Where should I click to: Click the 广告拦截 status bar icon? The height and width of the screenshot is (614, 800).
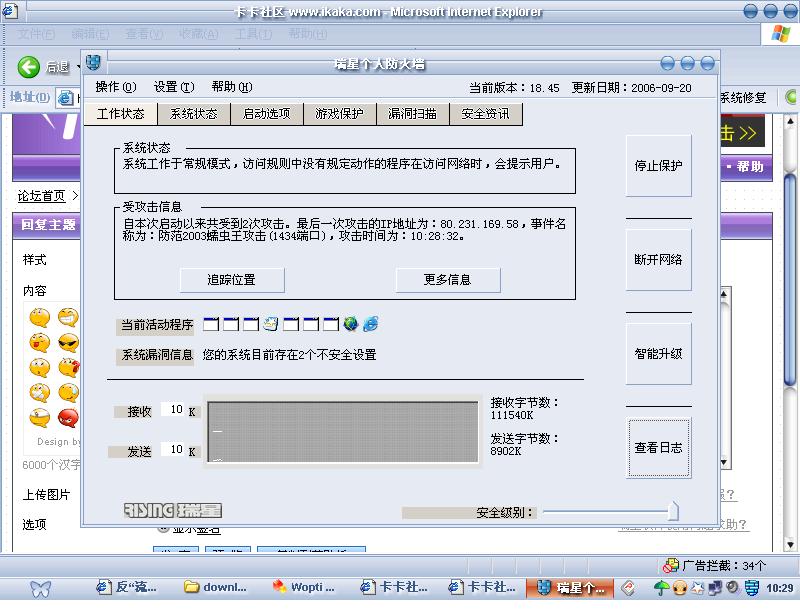coord(670,566)
